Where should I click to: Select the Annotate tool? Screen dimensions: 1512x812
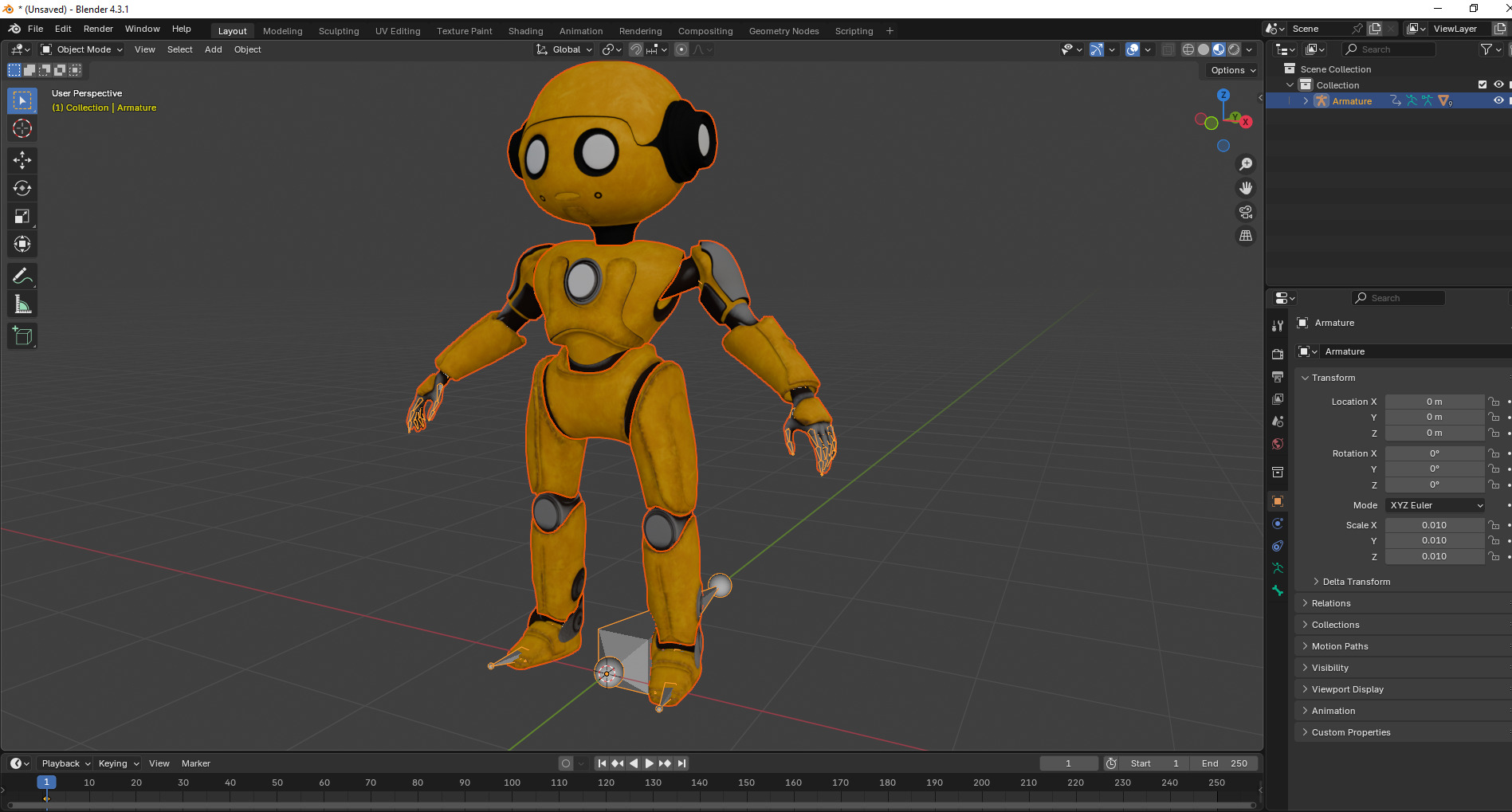[x=22, y=277]
